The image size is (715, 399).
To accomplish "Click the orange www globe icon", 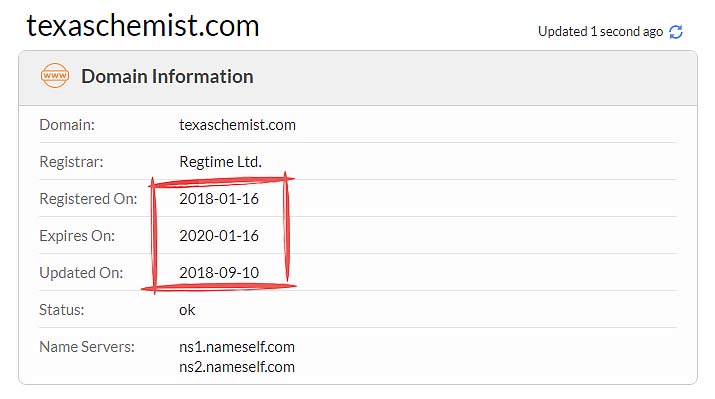I will 55,76.
